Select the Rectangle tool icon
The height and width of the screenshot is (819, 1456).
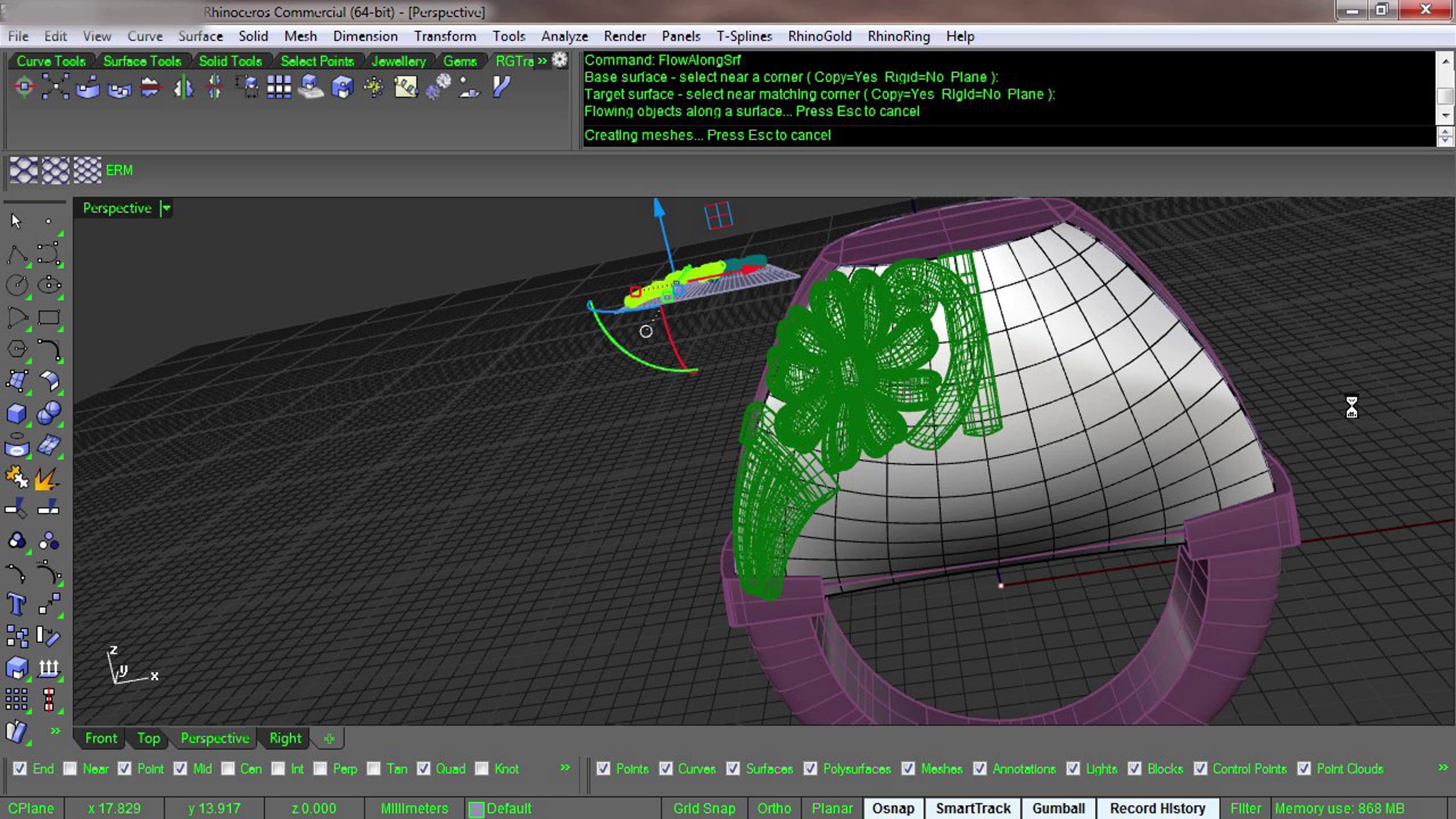click(x=49, y=318)
